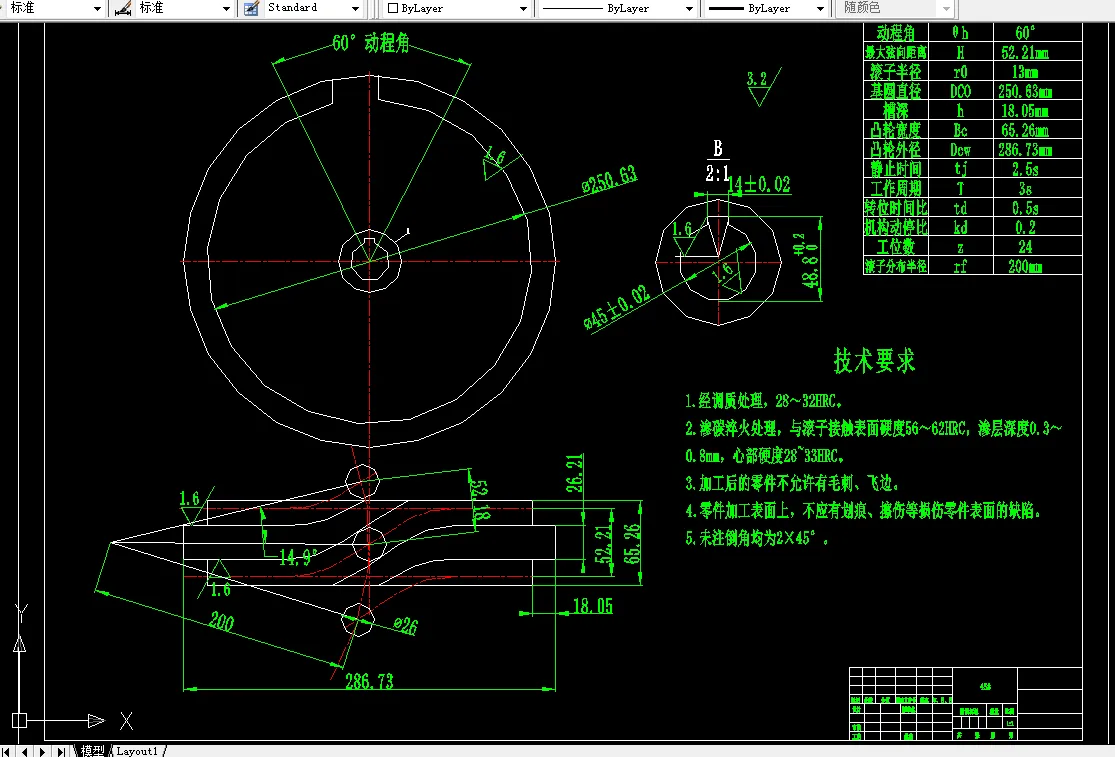The image size is (1115, 757).
Task: Select the 200mm table cell
Action: tap(1037, 266)
